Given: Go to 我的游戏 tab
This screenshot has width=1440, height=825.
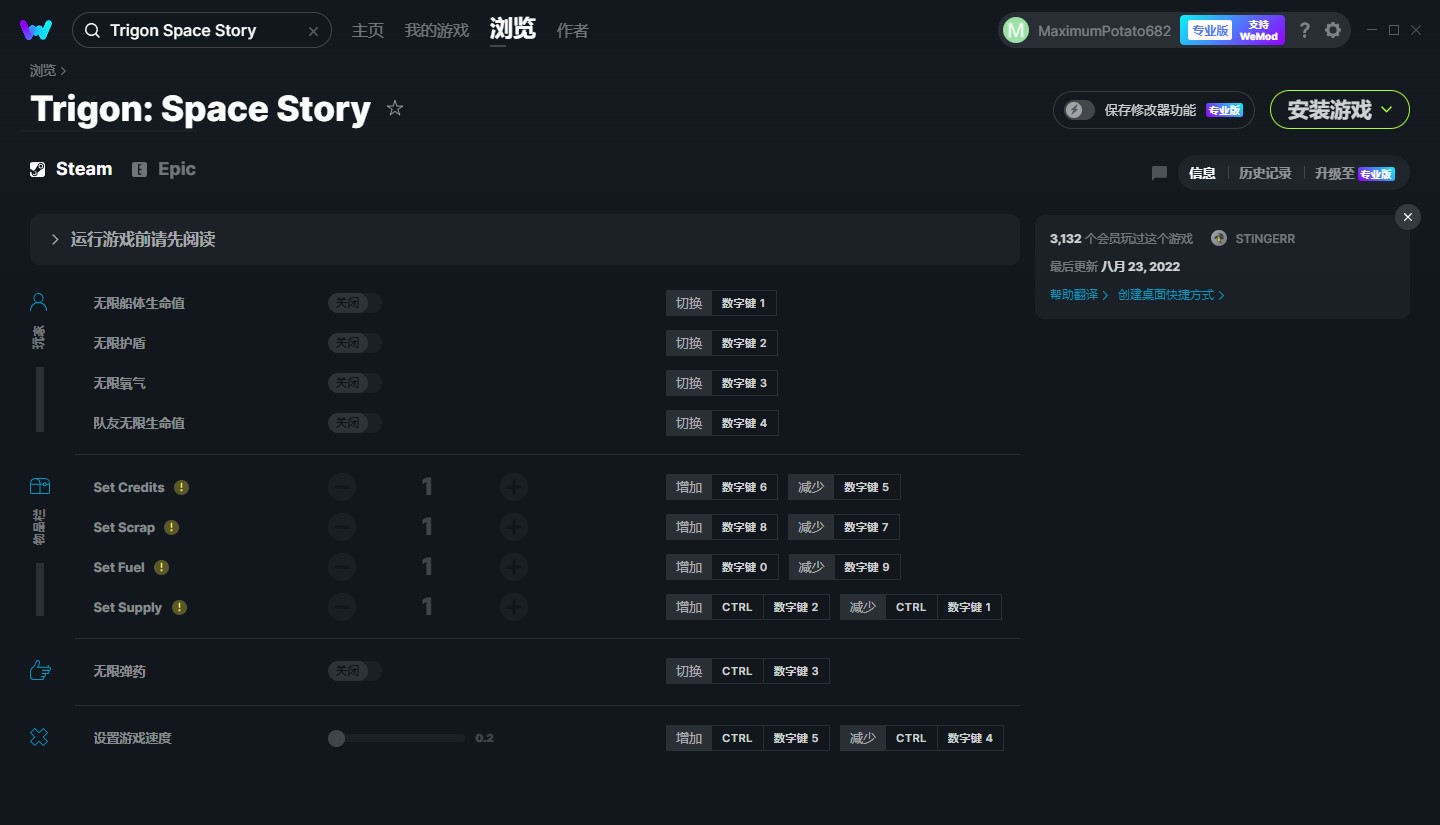Looking at the screenshot, I should point(437,30).
